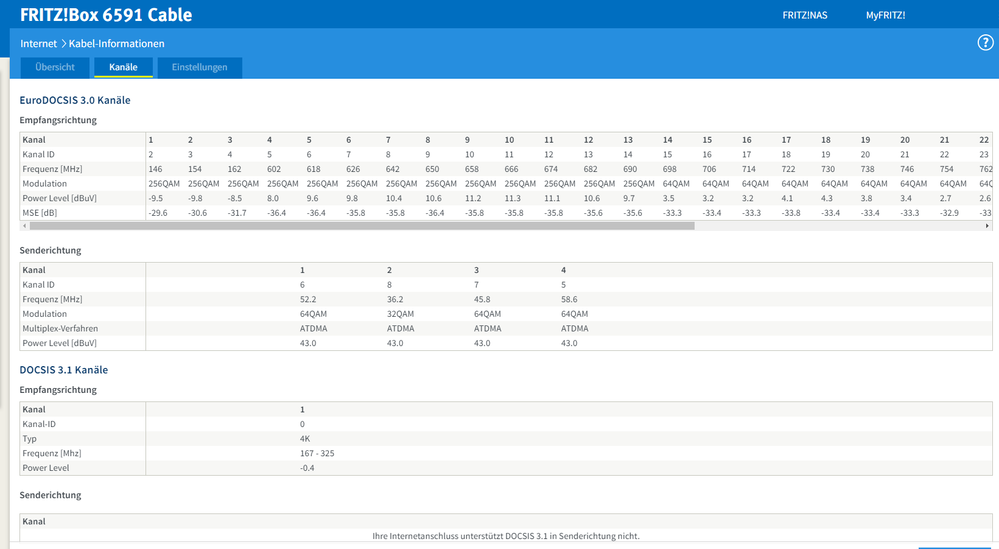This screenshot has width=999, height=549.
Task: Click the DOCSIS 3.1 unsupported upstream message
Action: click(506, 536)
